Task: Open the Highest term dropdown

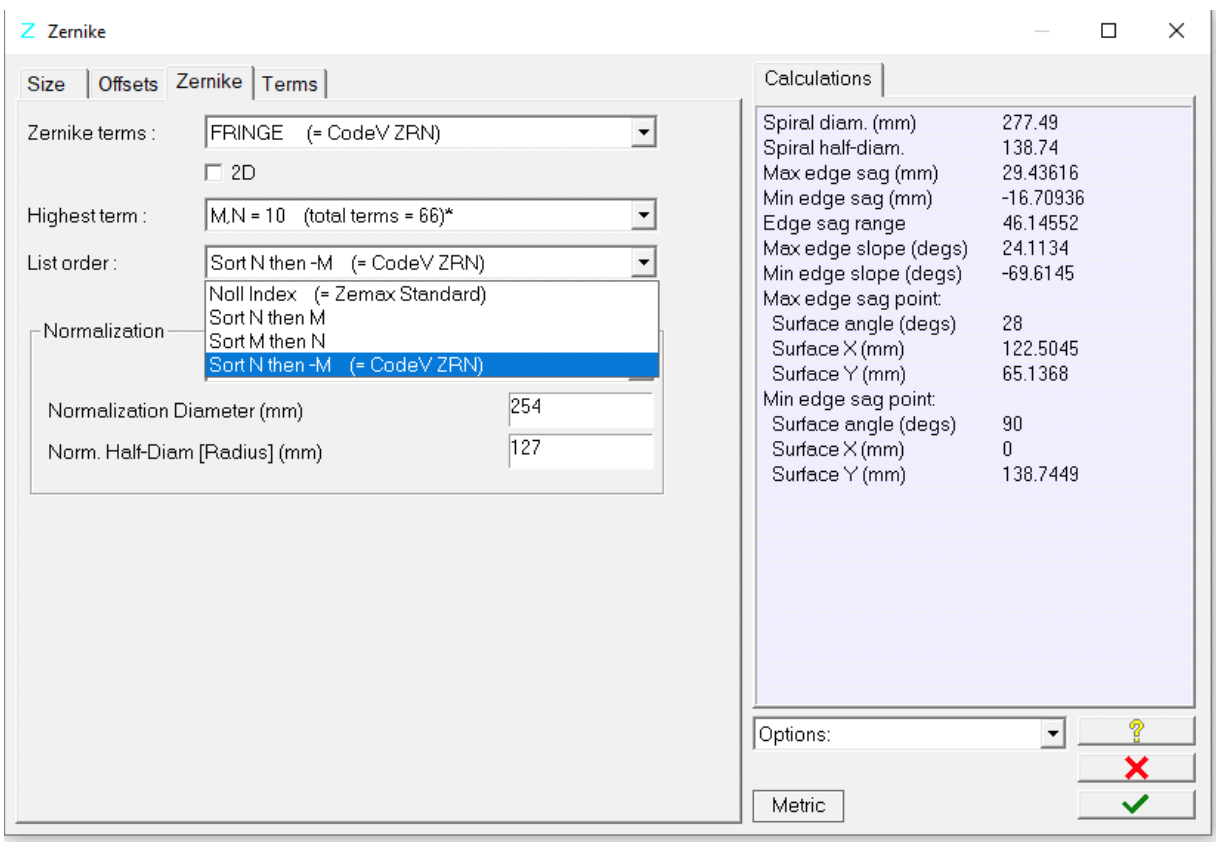Action: tap(645, 214)
